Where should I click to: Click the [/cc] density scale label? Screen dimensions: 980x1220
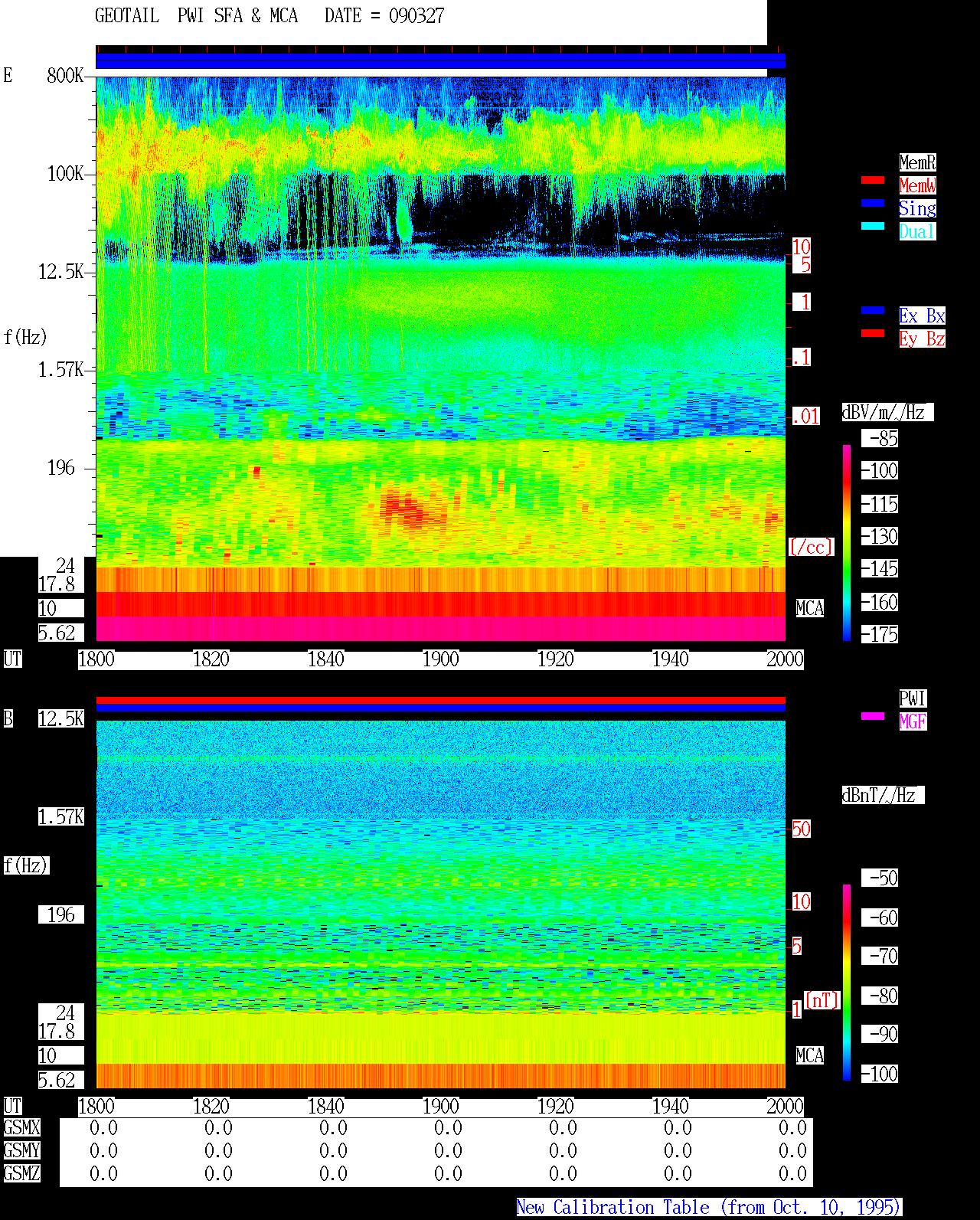point(811,548)
